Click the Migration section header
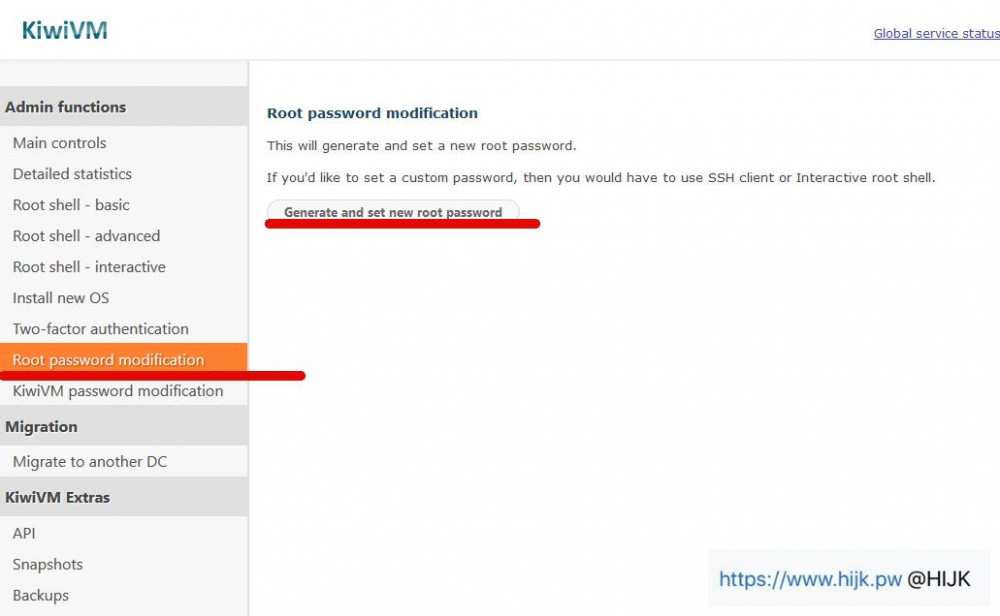 click(41, 427)
